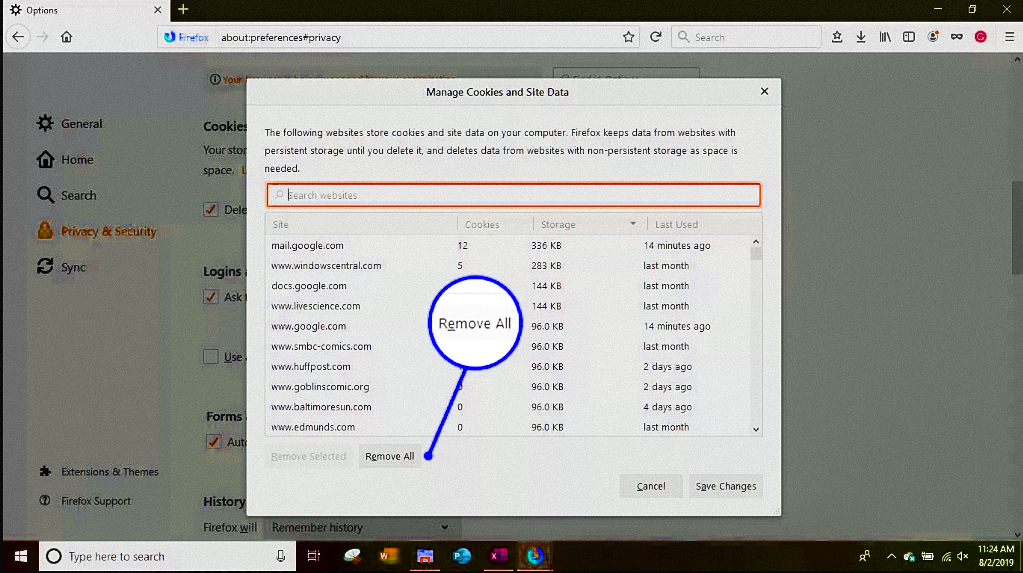Click the Remove All button
This screenshot has width=1023, height=573.
pyautogui.click(x=389, y=456)
